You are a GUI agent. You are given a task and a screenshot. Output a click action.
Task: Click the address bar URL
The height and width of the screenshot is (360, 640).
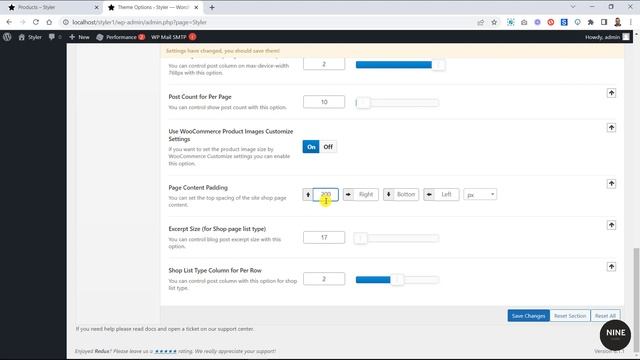click(x=140, y=22)
